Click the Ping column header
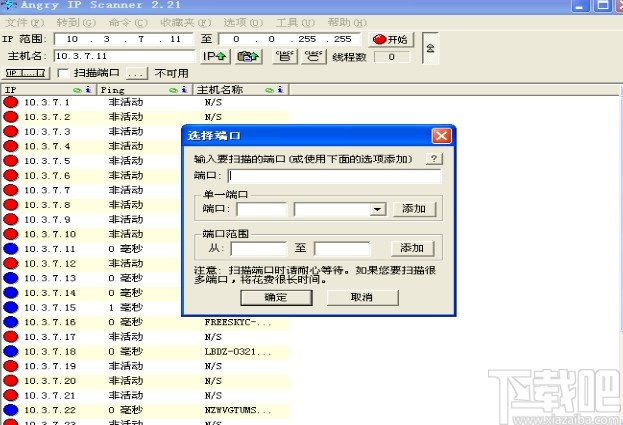The width and height of the screenshot is (623, 425). tap(145, 90)
